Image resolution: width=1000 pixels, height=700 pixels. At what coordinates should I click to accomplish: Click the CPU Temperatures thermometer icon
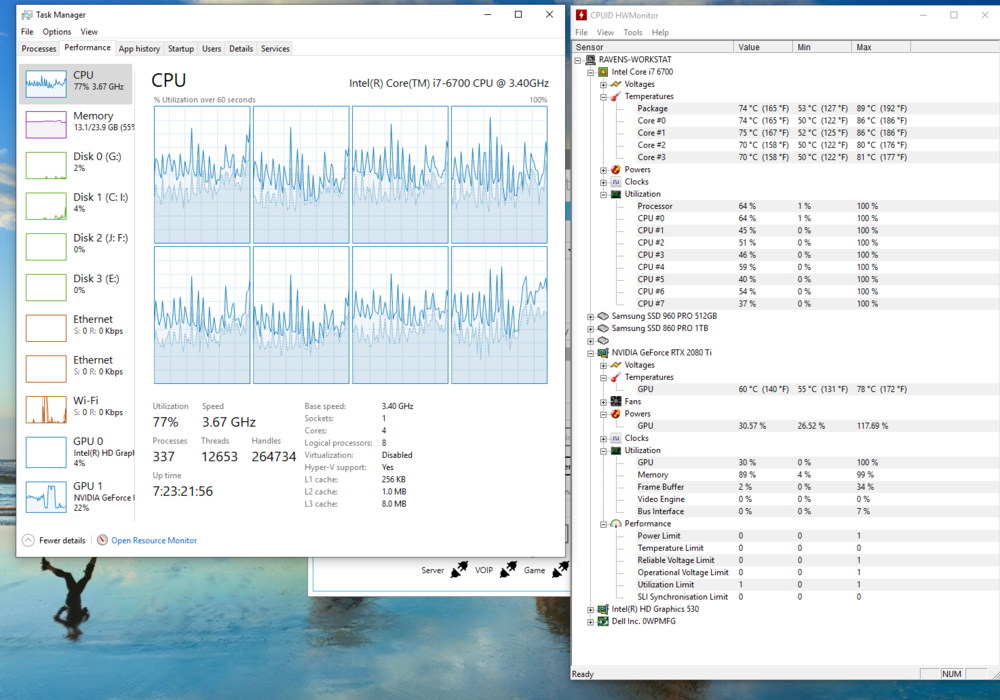(x=615, y=97)
